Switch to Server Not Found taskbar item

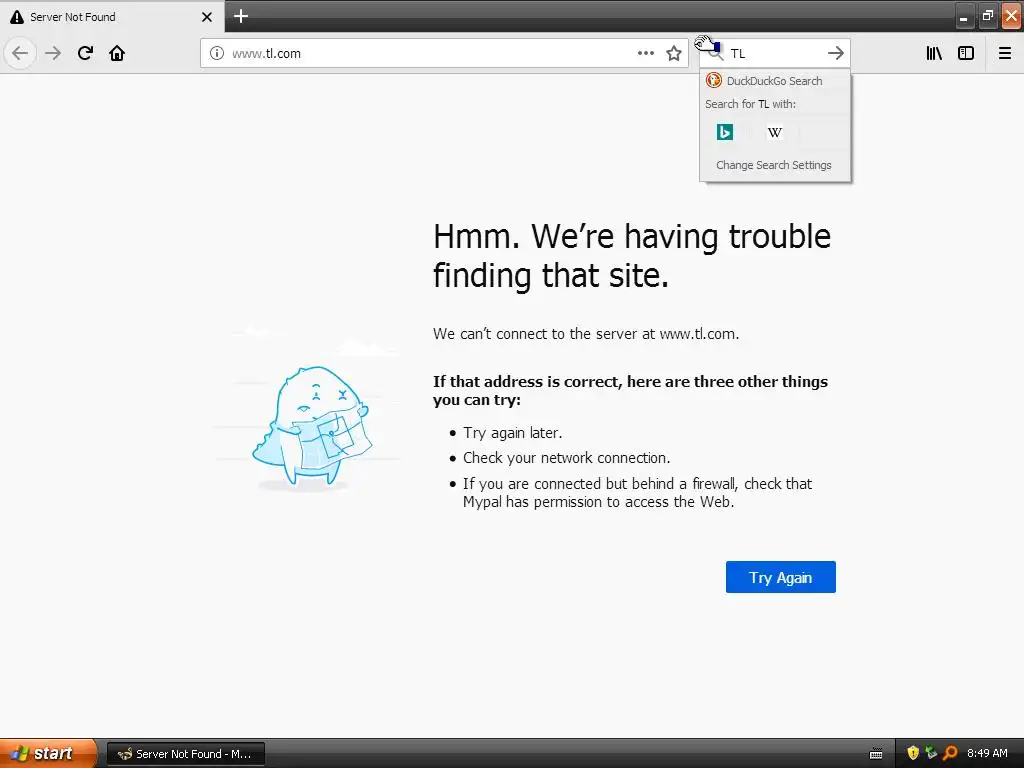186,754
